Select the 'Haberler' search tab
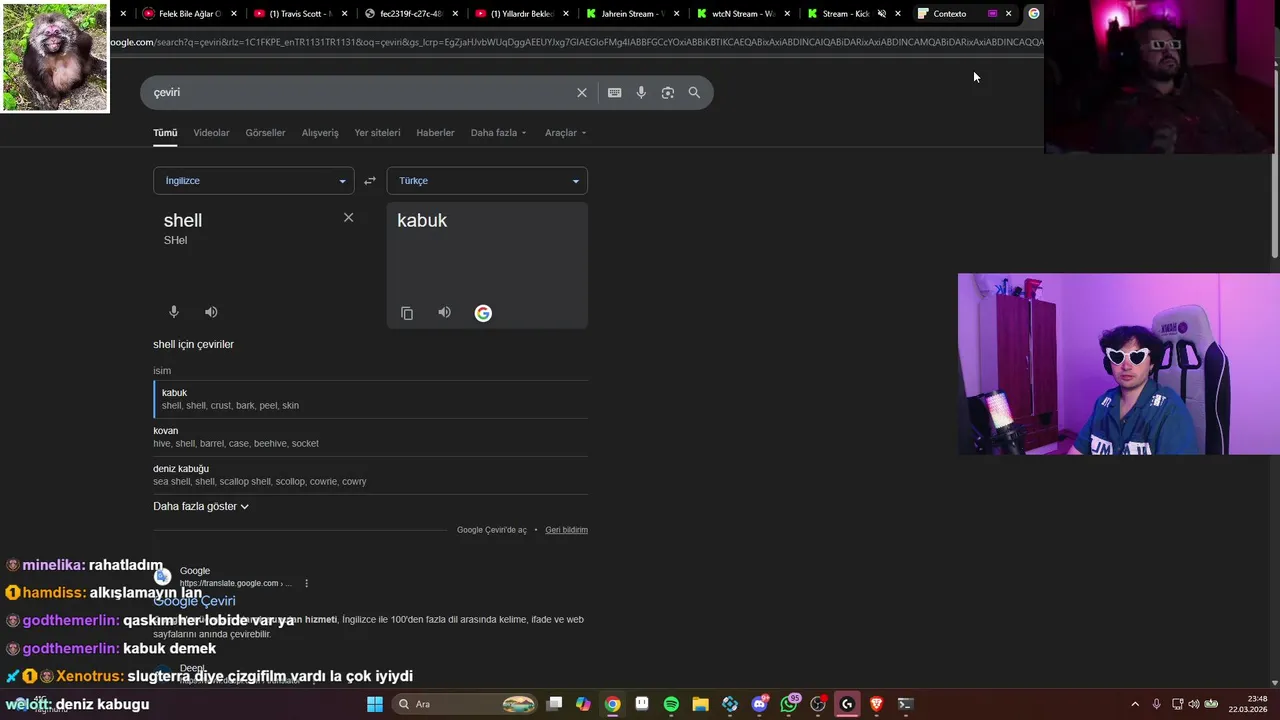Screen dimensions: 1280x720 click(x=435, y=133)
